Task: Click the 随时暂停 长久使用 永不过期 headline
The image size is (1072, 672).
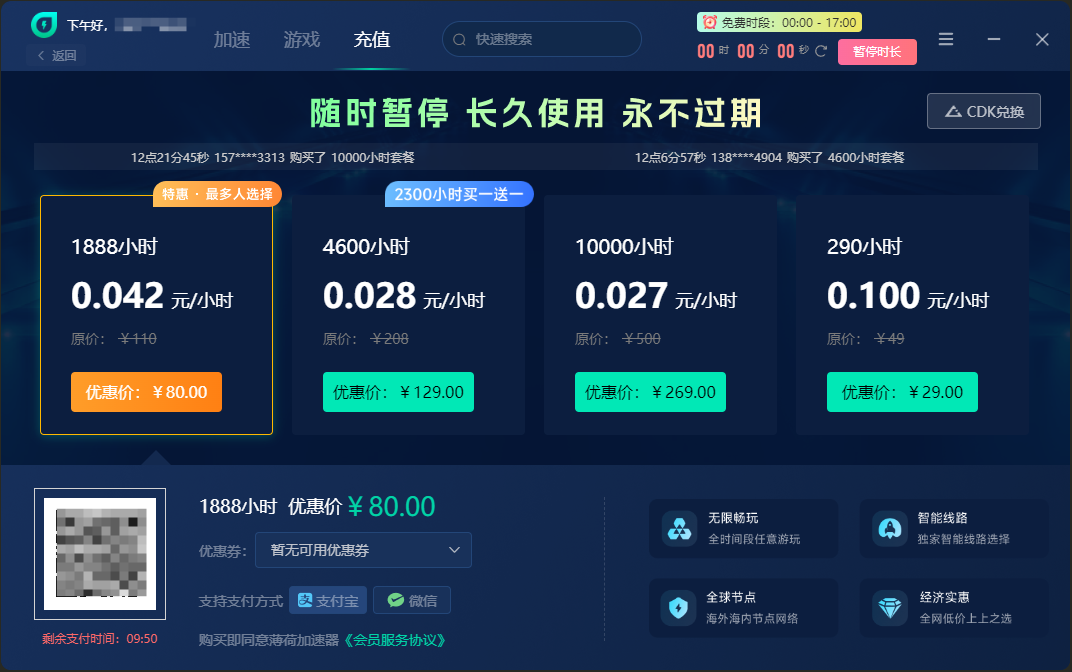Action: tap(536, 113)
